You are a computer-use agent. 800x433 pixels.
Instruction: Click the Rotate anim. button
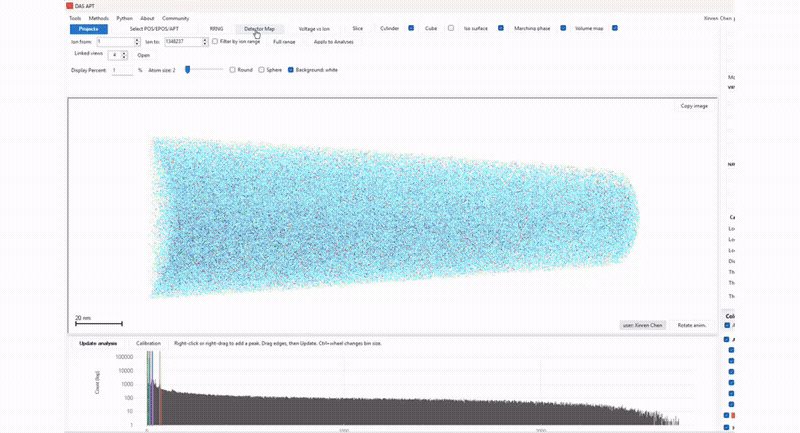pyautogui.click(x=692, y=325)
